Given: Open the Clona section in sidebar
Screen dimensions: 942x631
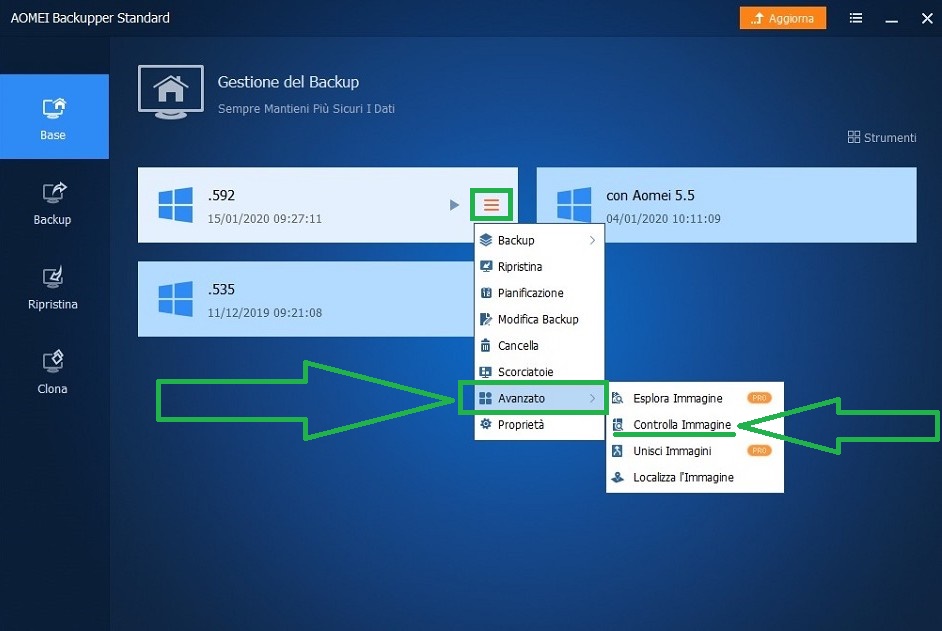Looking at the screenshot, I should [x=53, y=373].
